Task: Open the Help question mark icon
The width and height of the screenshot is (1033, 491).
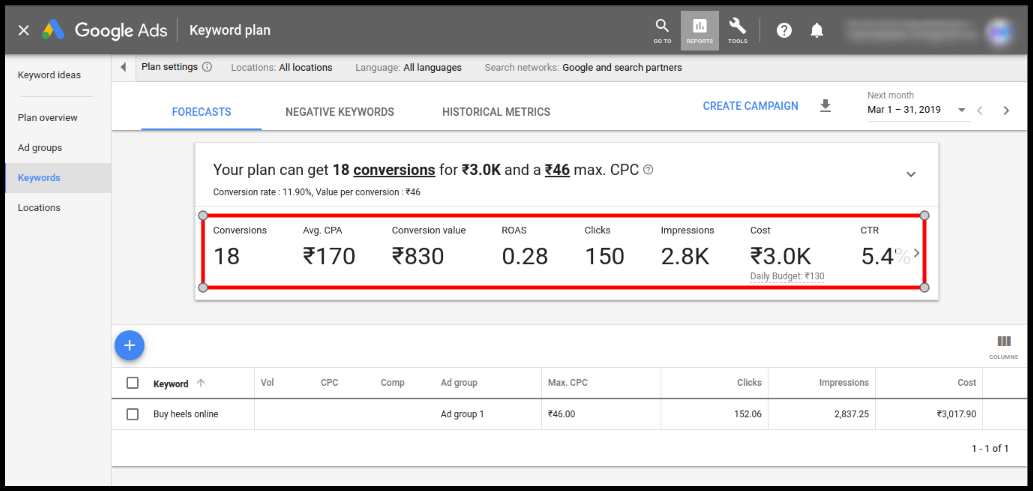Action: click(x=784, y=30)
